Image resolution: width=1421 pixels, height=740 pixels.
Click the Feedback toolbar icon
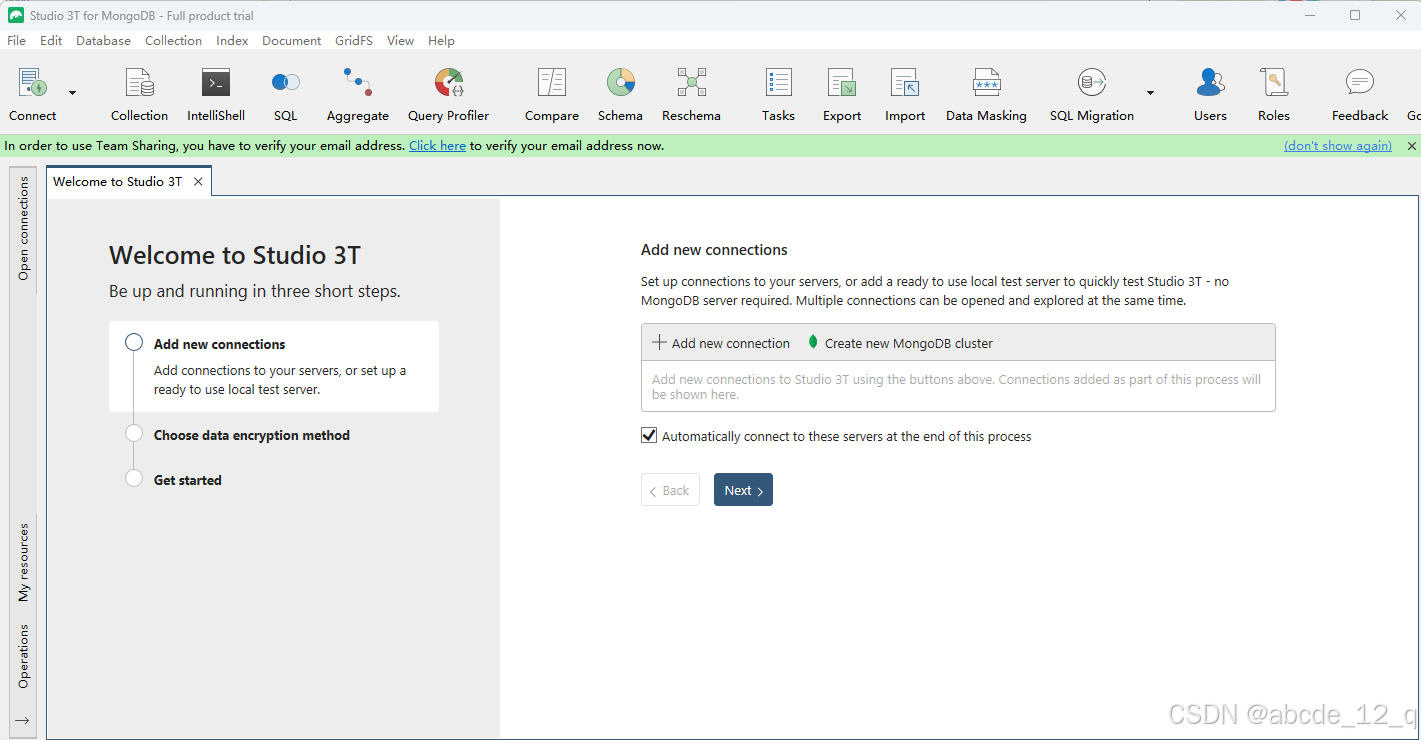pos(1360,83)
